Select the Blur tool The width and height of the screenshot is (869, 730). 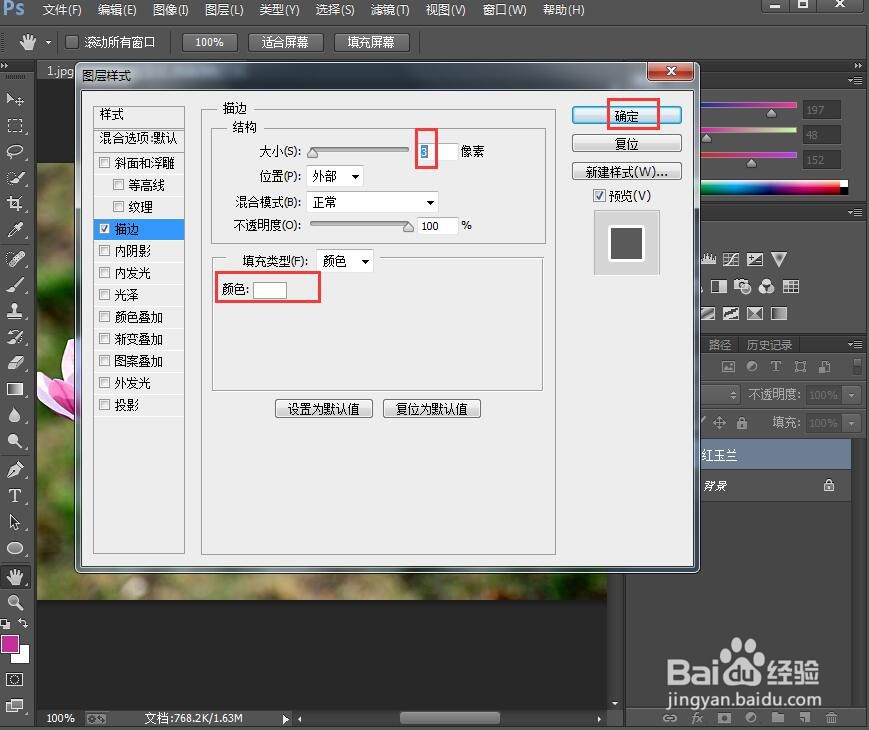click(x=15, y=415)
